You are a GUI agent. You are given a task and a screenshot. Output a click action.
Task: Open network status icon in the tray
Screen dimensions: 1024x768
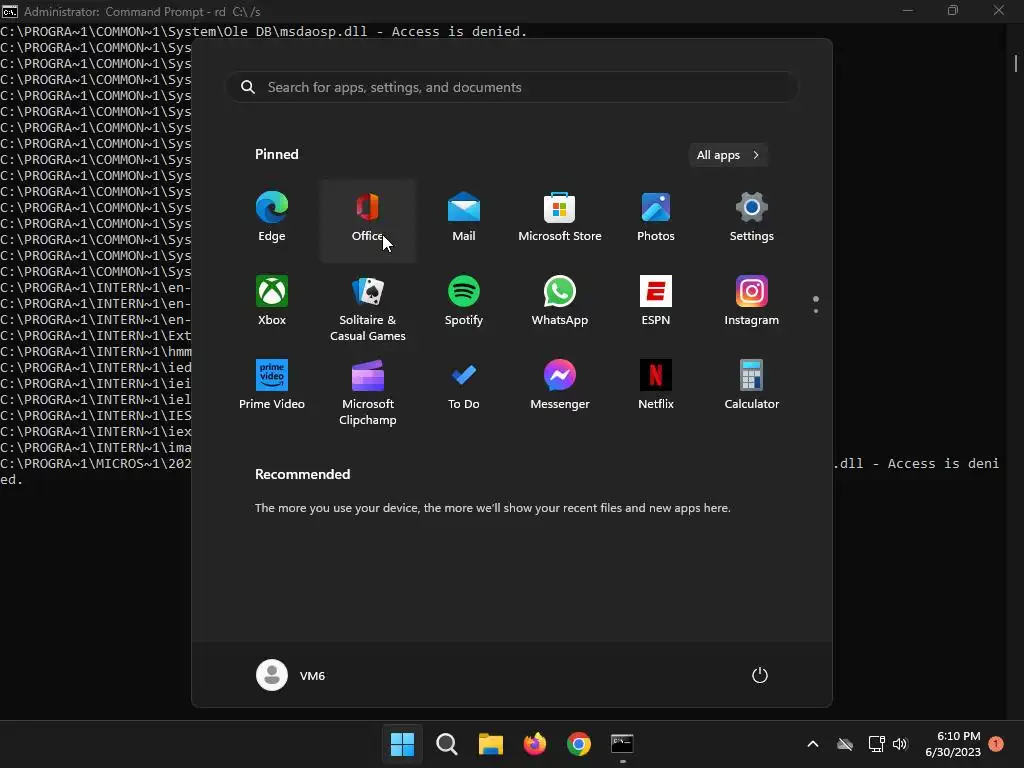[x=876, y=744]
